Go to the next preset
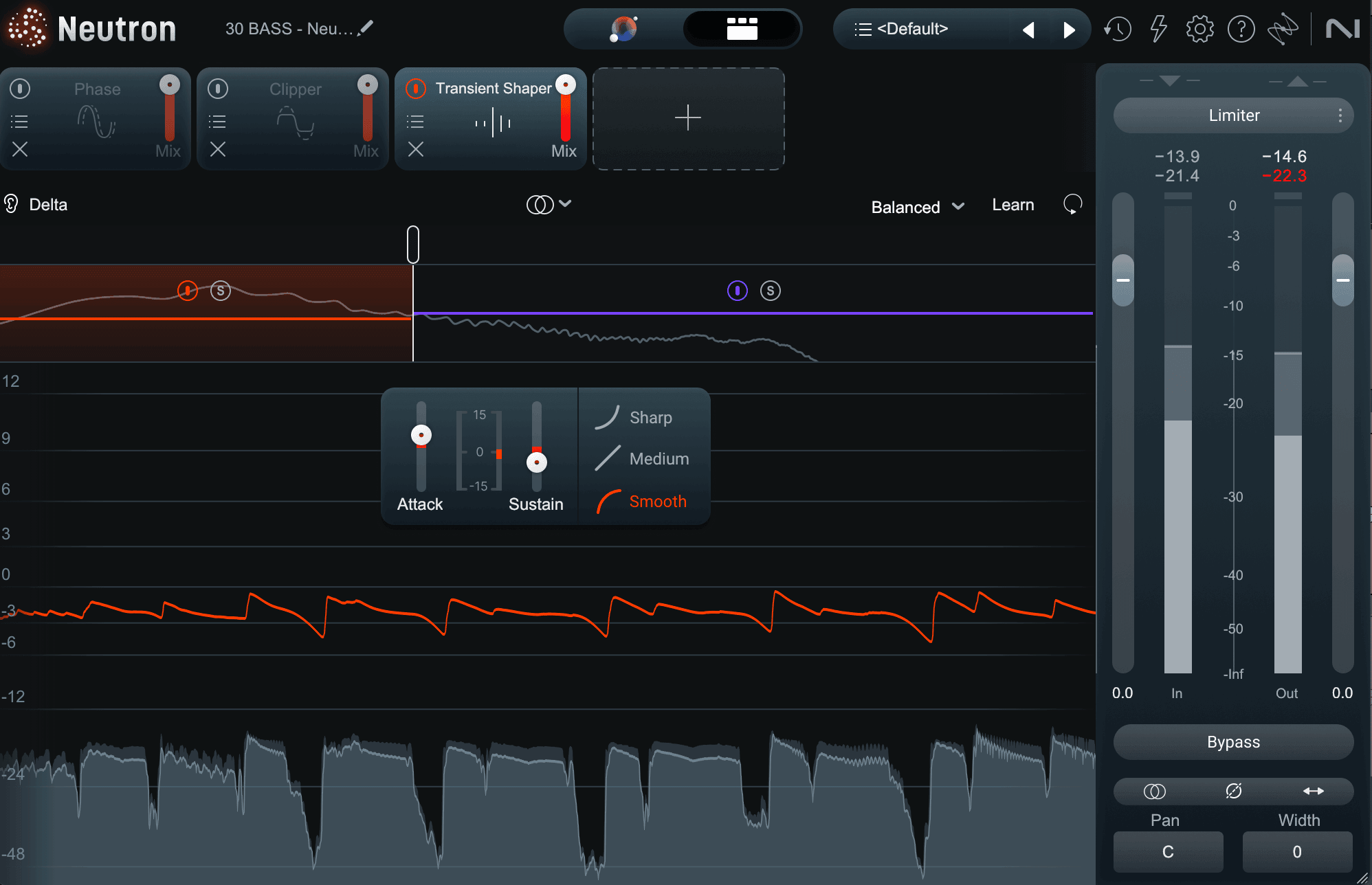This screenshot has height=885, width=1372. point(1069,30)
